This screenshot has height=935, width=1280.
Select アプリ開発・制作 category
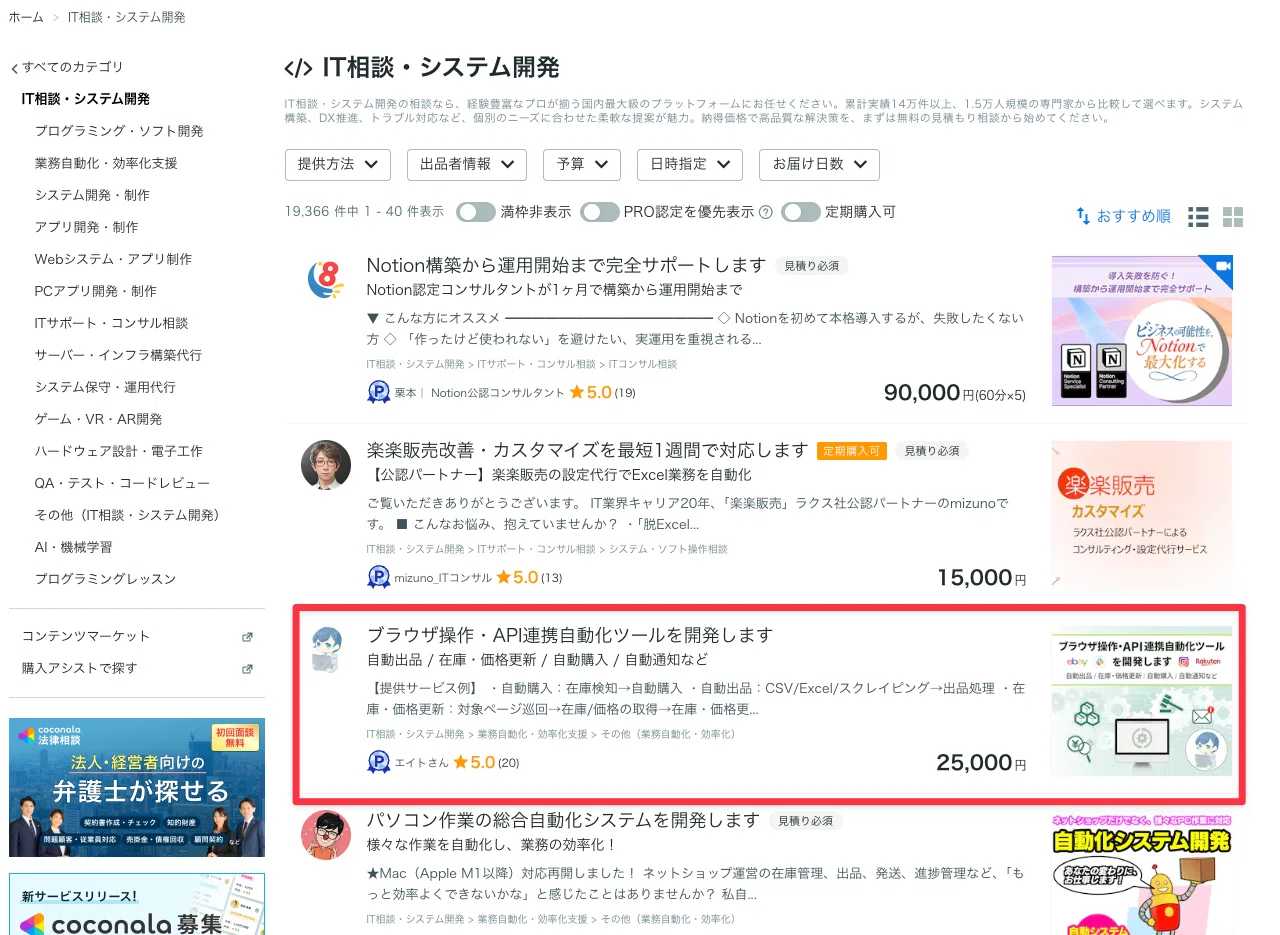(86, 227)
